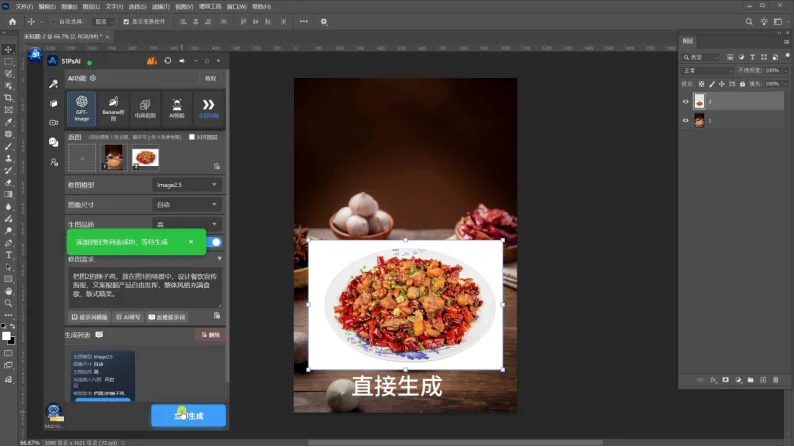Open the 文字(Y) menu
794x447 pixels.
tap(114, 7)
